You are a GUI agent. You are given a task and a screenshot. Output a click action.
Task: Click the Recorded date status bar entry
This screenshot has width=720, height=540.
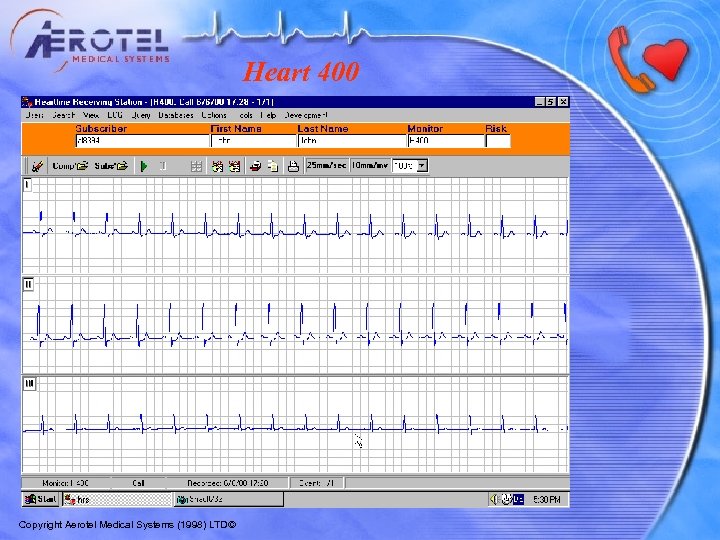point(228,483)
